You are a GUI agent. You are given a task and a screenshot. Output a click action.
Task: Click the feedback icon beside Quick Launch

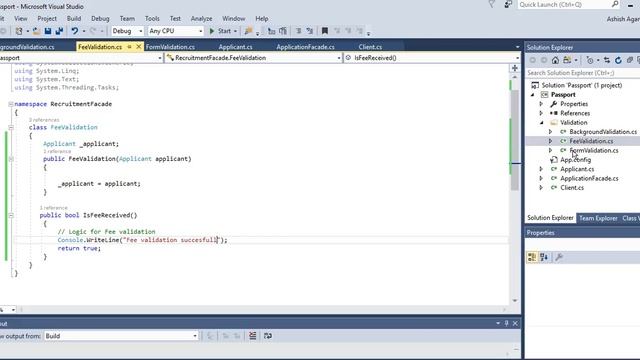coord(508,4)
